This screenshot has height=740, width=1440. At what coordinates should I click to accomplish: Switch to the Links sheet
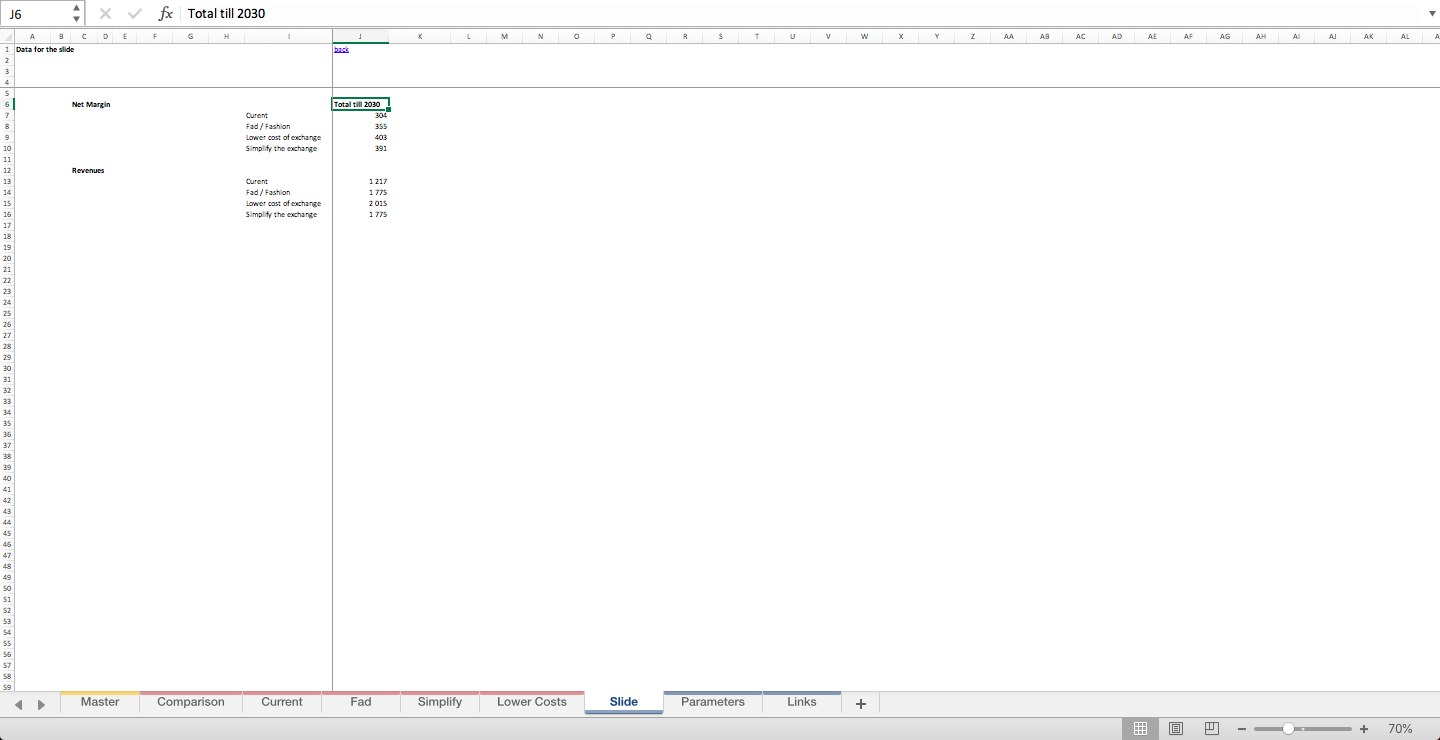pos(802,702)
